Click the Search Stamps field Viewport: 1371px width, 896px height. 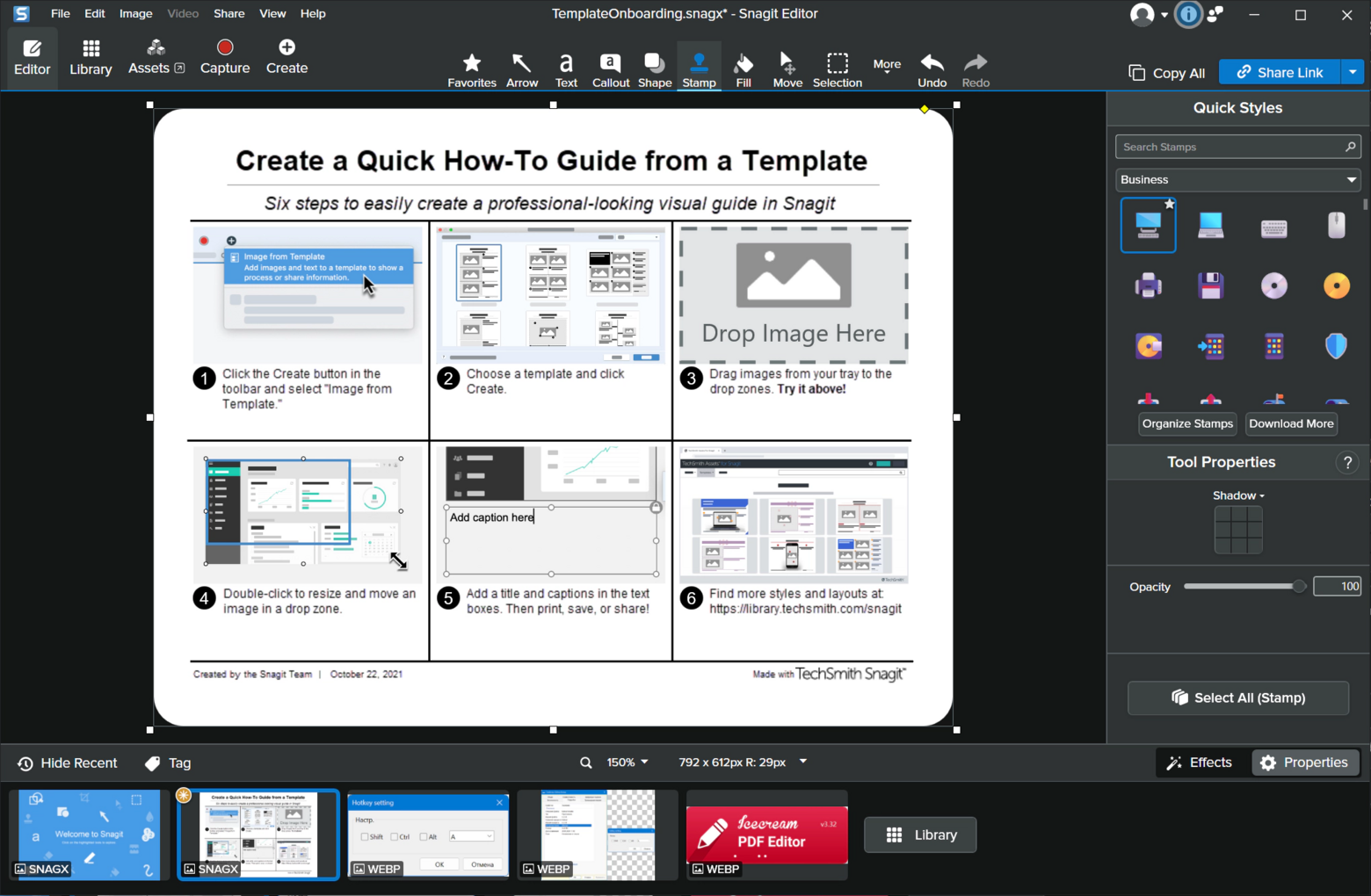coord(1237,147)
